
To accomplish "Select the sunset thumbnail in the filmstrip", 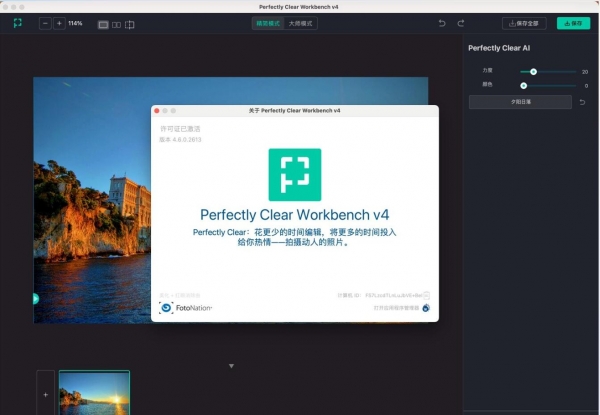I will tap(94, 393).
